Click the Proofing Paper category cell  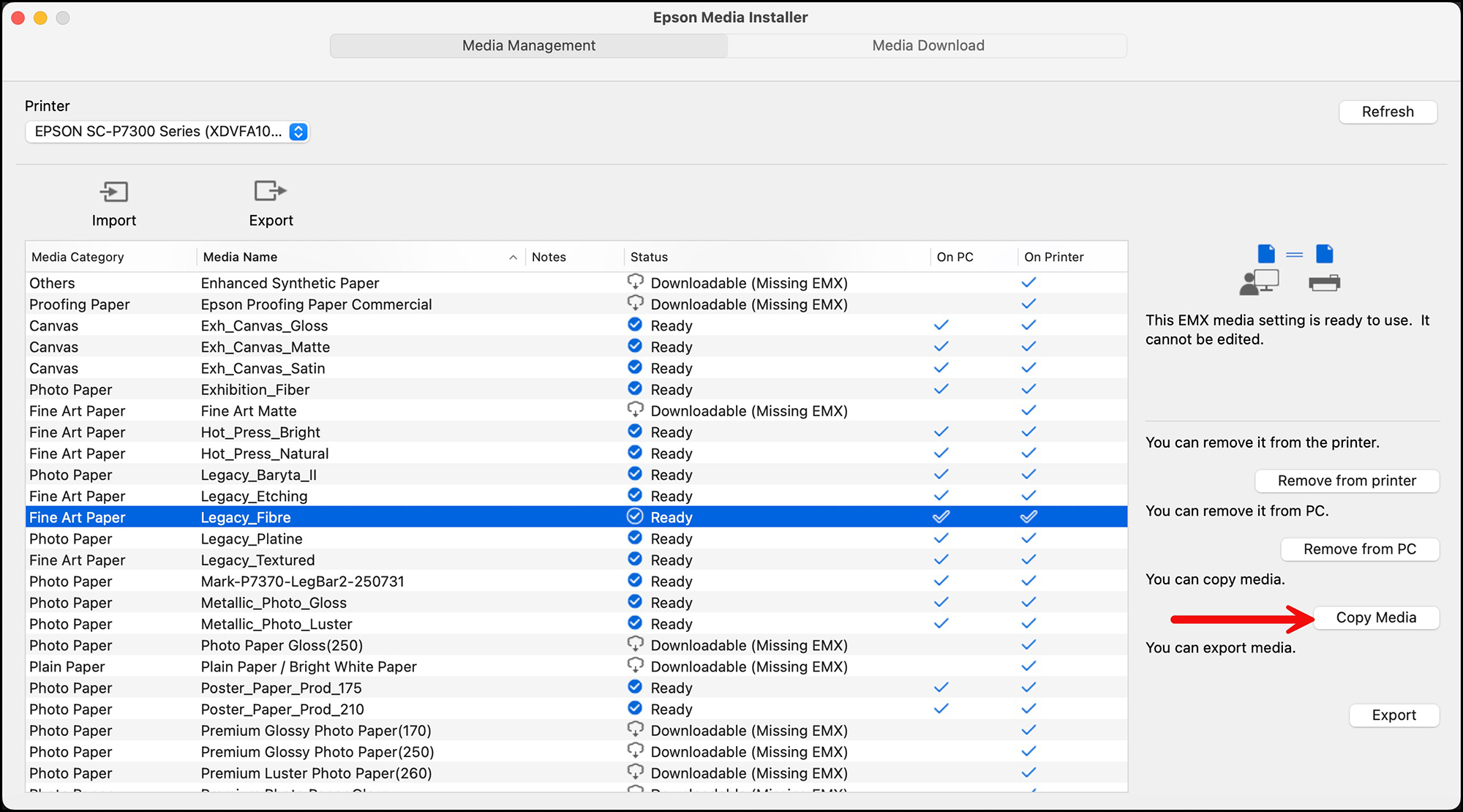coord(80,304)
